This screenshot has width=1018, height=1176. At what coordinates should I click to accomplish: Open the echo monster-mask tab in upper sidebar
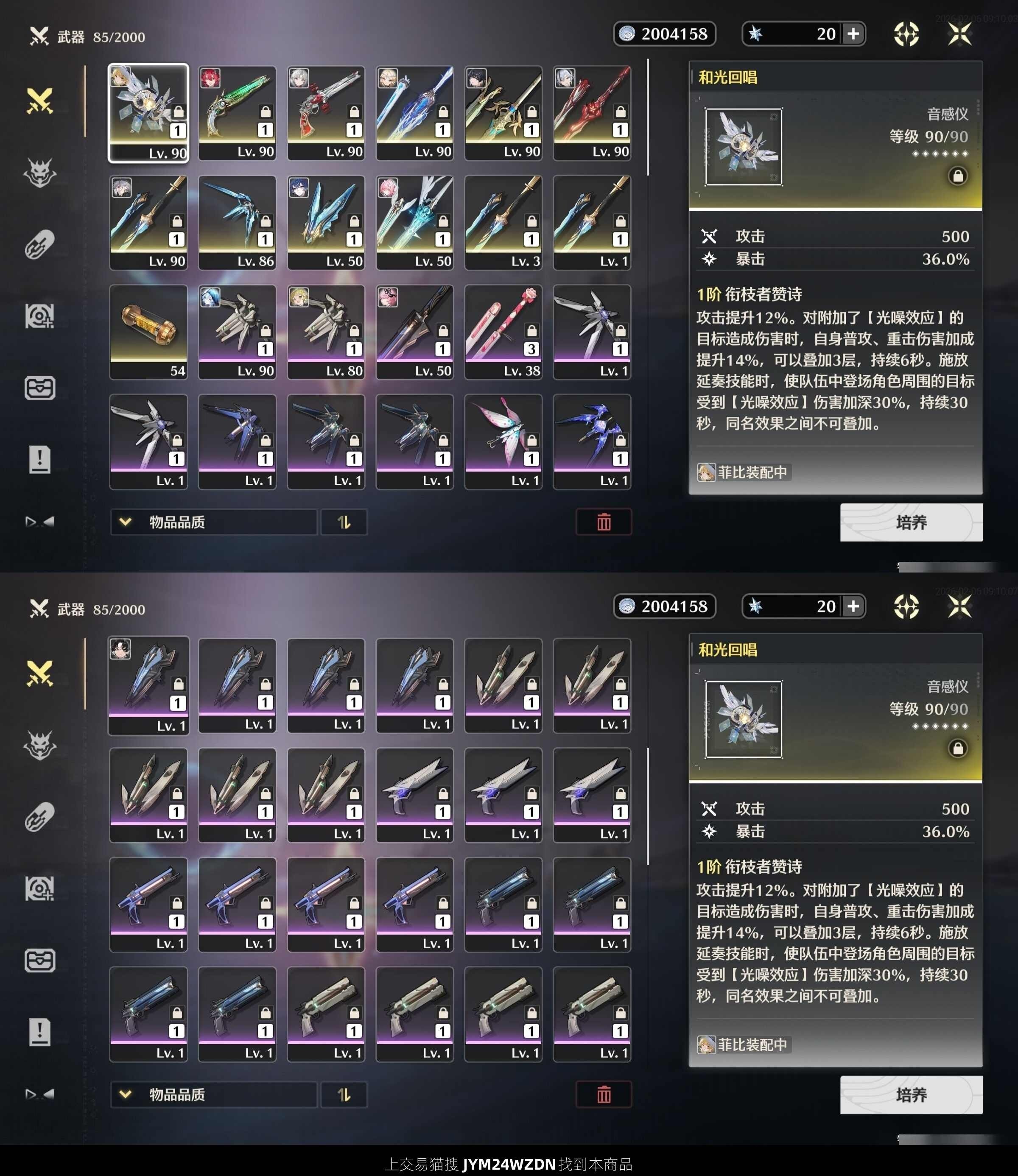(x=40, y=173)
